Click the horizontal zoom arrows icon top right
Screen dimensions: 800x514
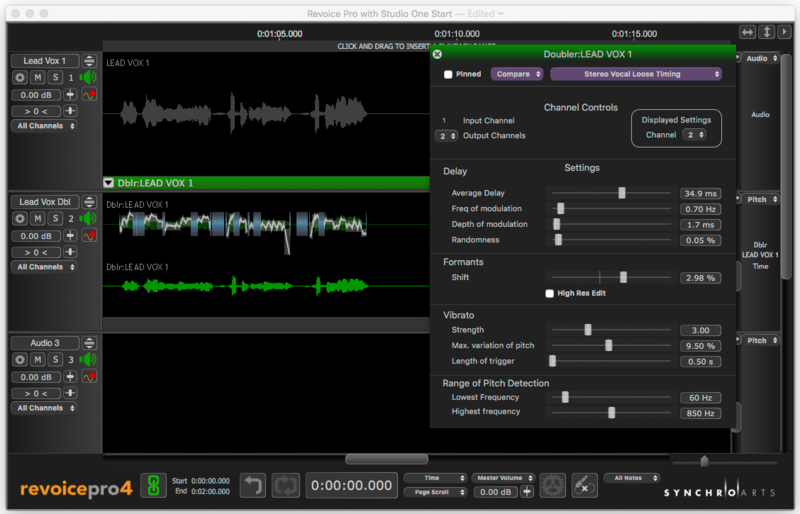[x=747, y=33]
